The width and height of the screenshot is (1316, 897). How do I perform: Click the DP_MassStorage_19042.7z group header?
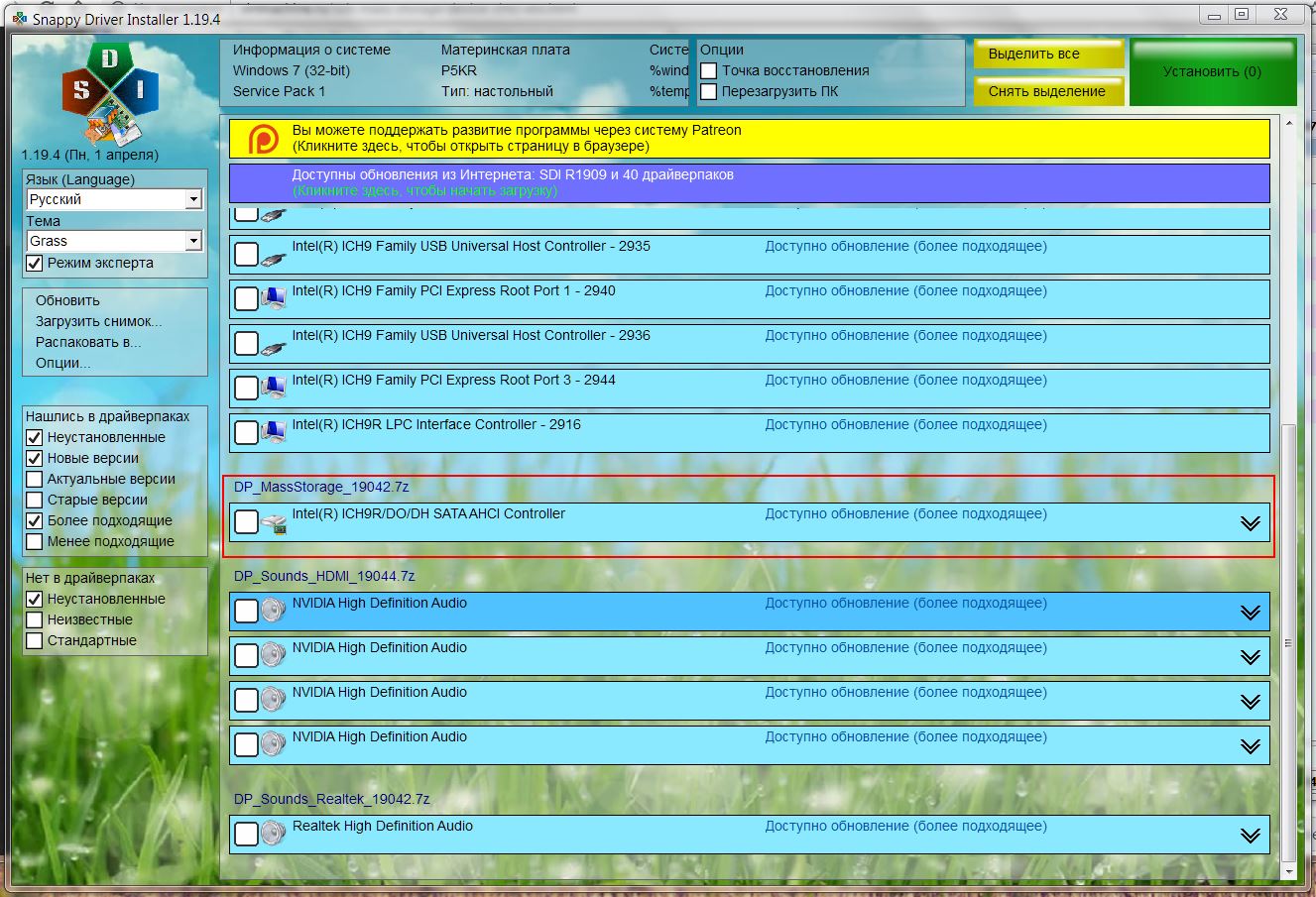click(321, 487)
